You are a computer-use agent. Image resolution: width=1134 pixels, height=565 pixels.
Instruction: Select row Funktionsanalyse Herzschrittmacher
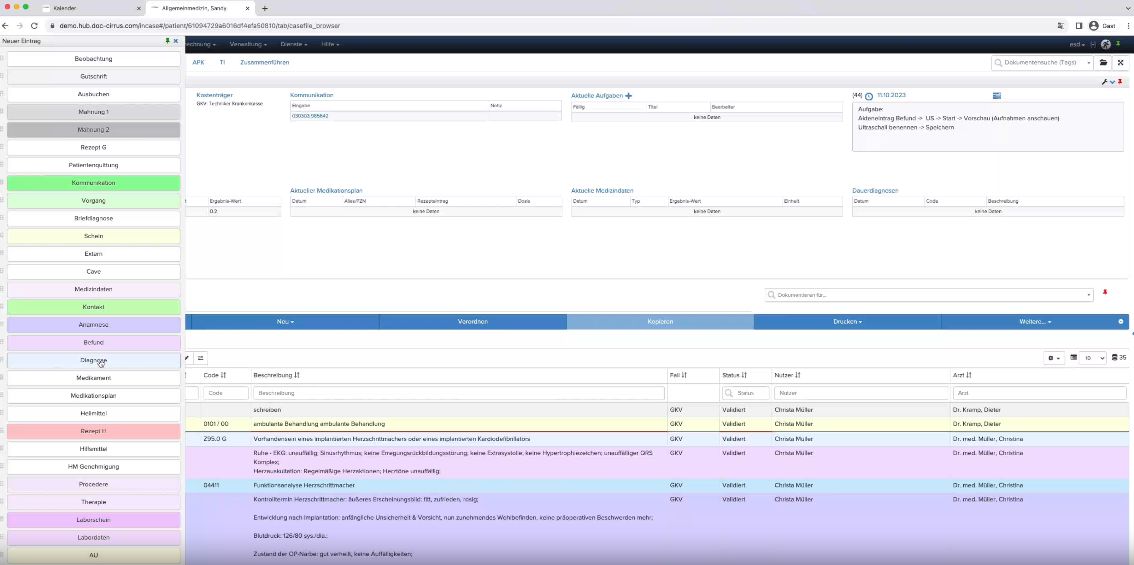click(x=657, y=485)
